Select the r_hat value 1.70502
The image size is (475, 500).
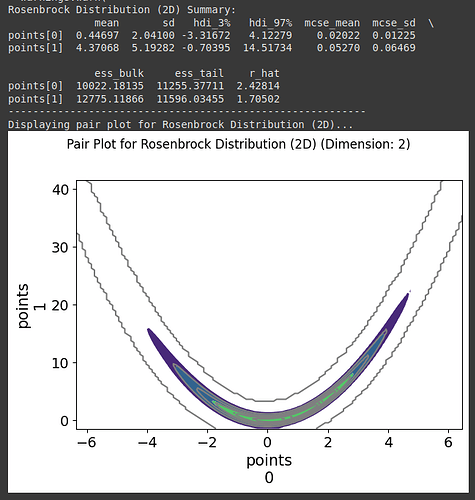click(x=258, y=99)
